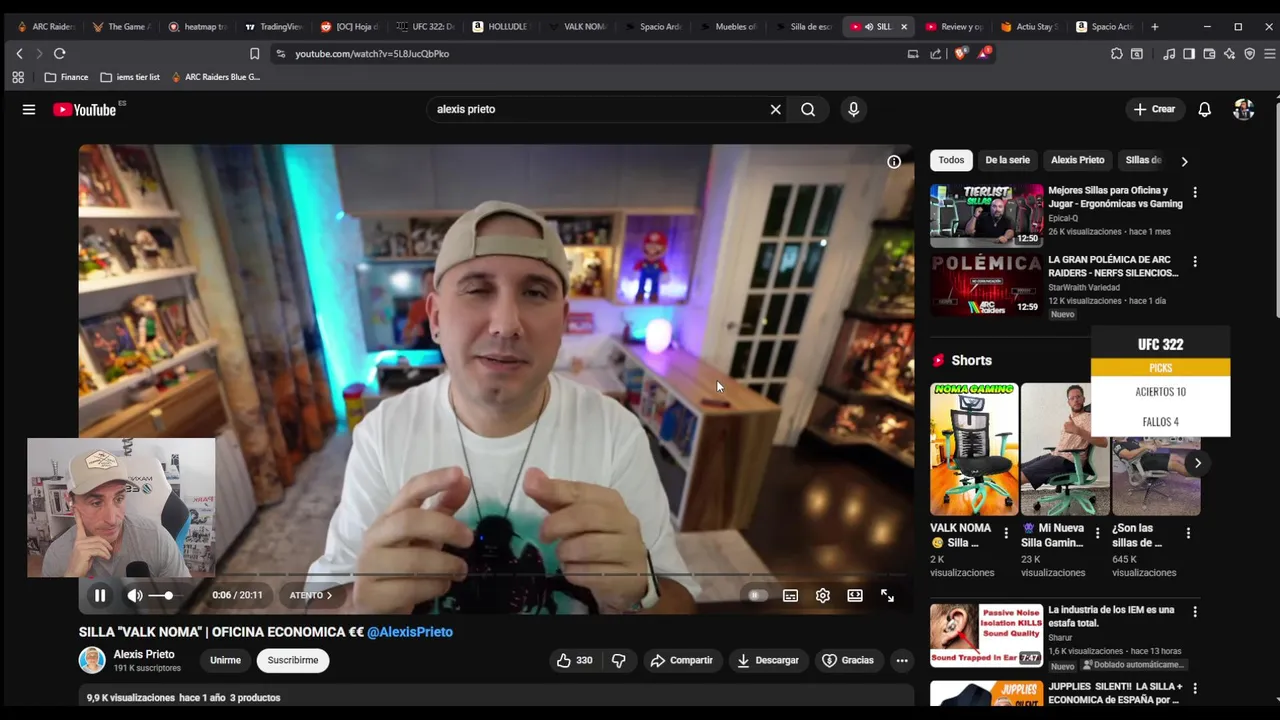Show next Shorts with arrow
The height and width of the screenshot is (720, 1280).
(1197, 463)
